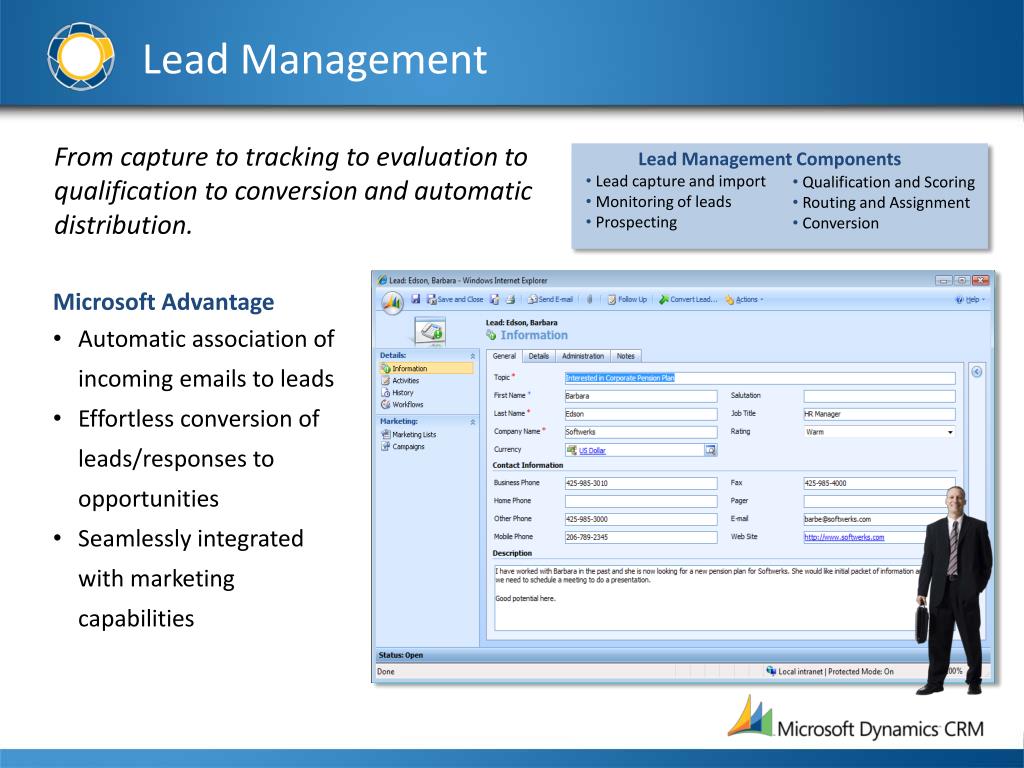1024x768 pixels.
Task: Click the Save and New icon
Action: [x=495, y=299]
